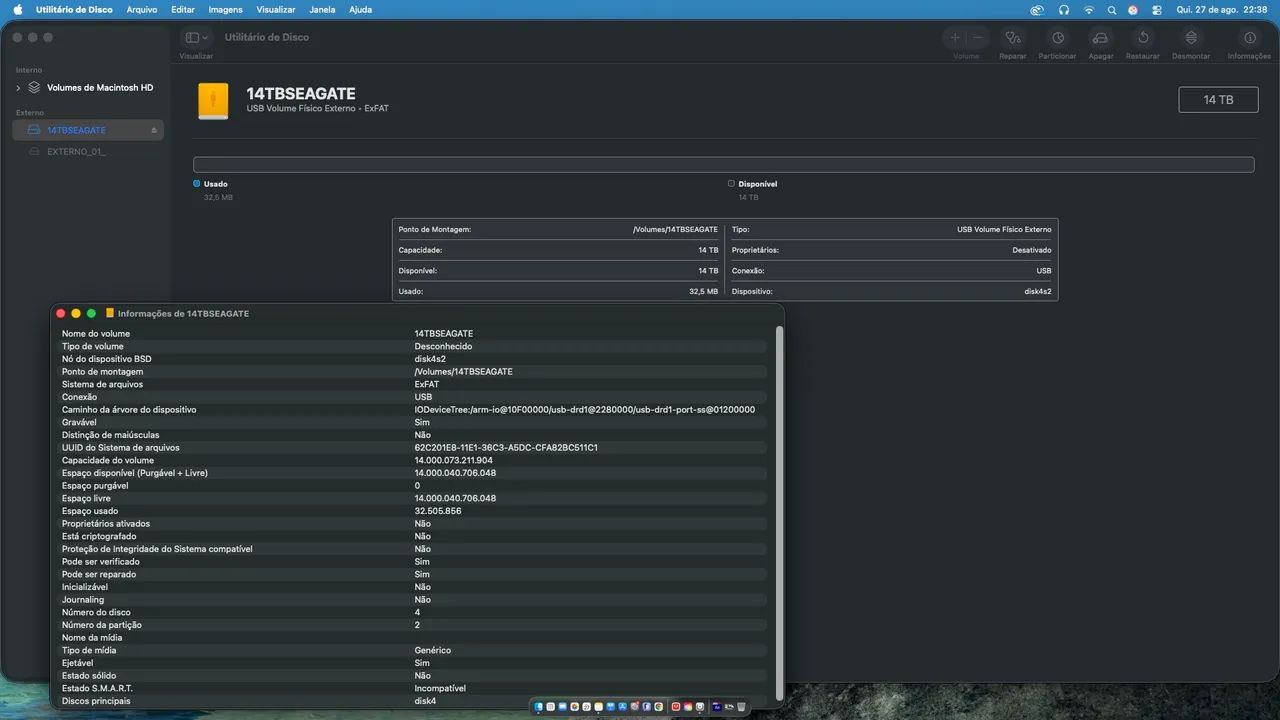Select the 14TBSEAGATE volume in the sidebar
The height and width of the screenshot is (720, 1280).
tap(88, 130)
